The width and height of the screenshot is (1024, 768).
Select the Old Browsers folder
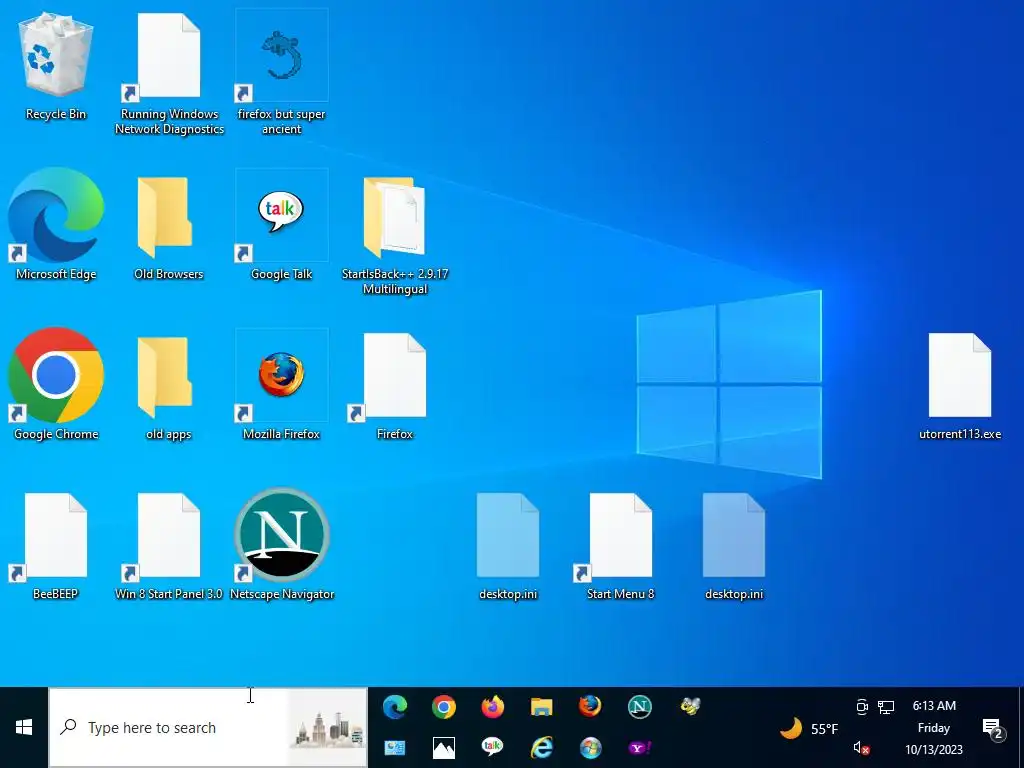point(169,225)
